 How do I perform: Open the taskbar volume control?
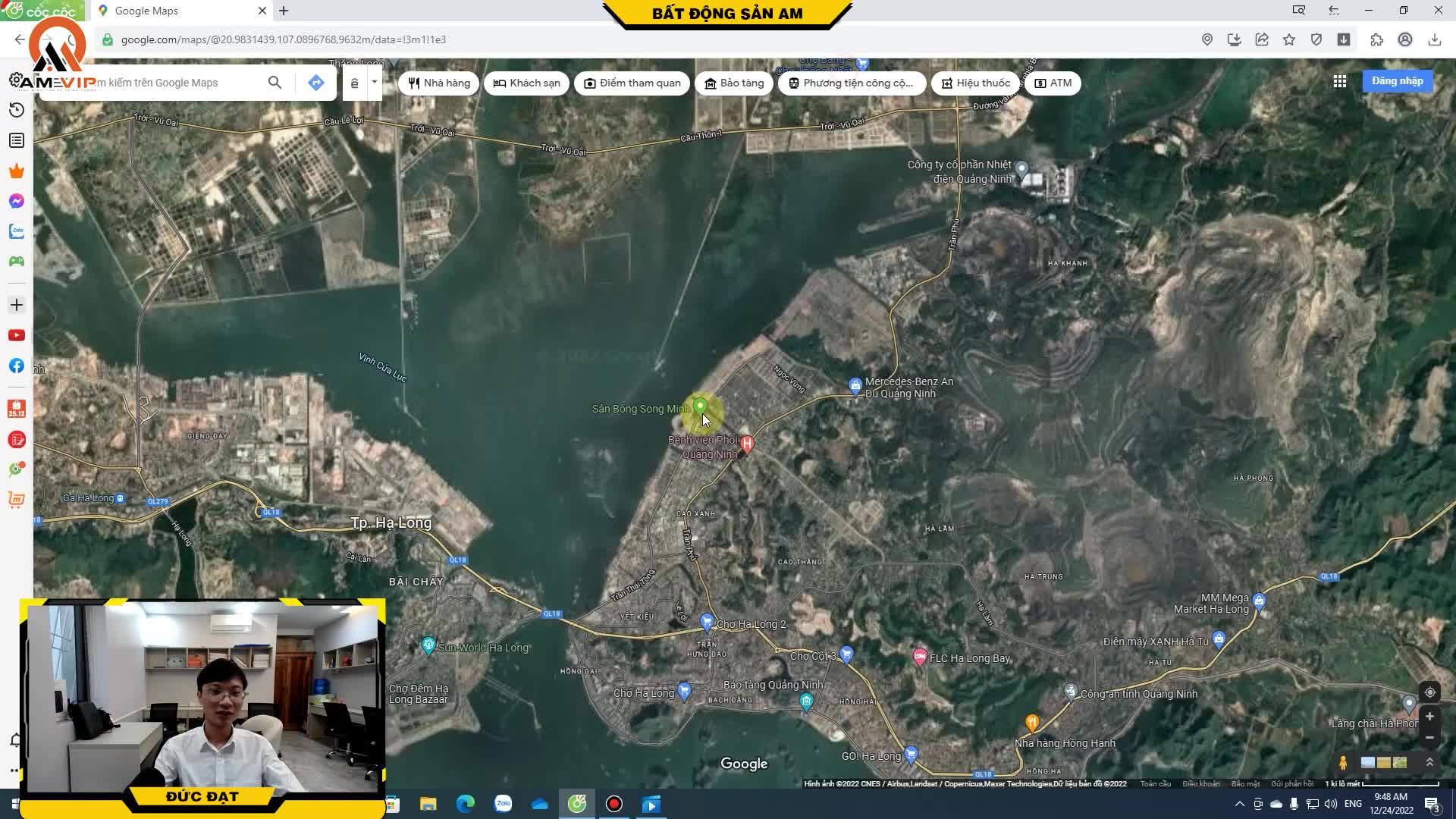1331,804
